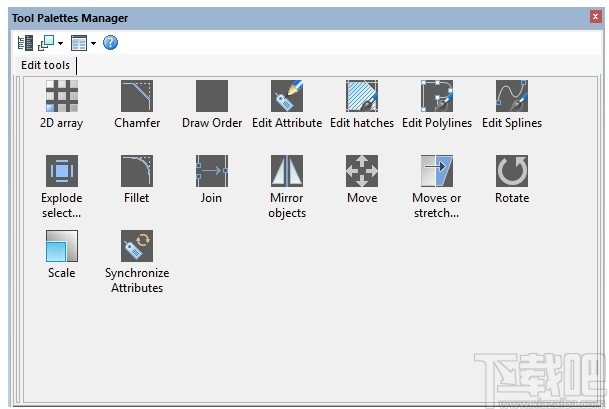Click the Explode selection tool icon

(x=62, y=171)
